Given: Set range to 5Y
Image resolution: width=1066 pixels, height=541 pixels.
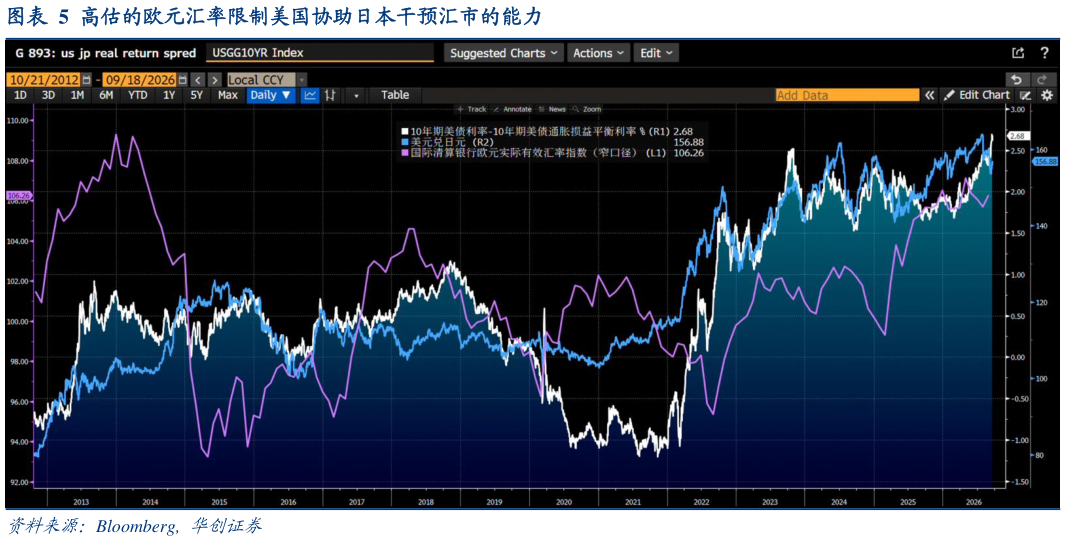Looking at the screenshot, I should (196, 95).
